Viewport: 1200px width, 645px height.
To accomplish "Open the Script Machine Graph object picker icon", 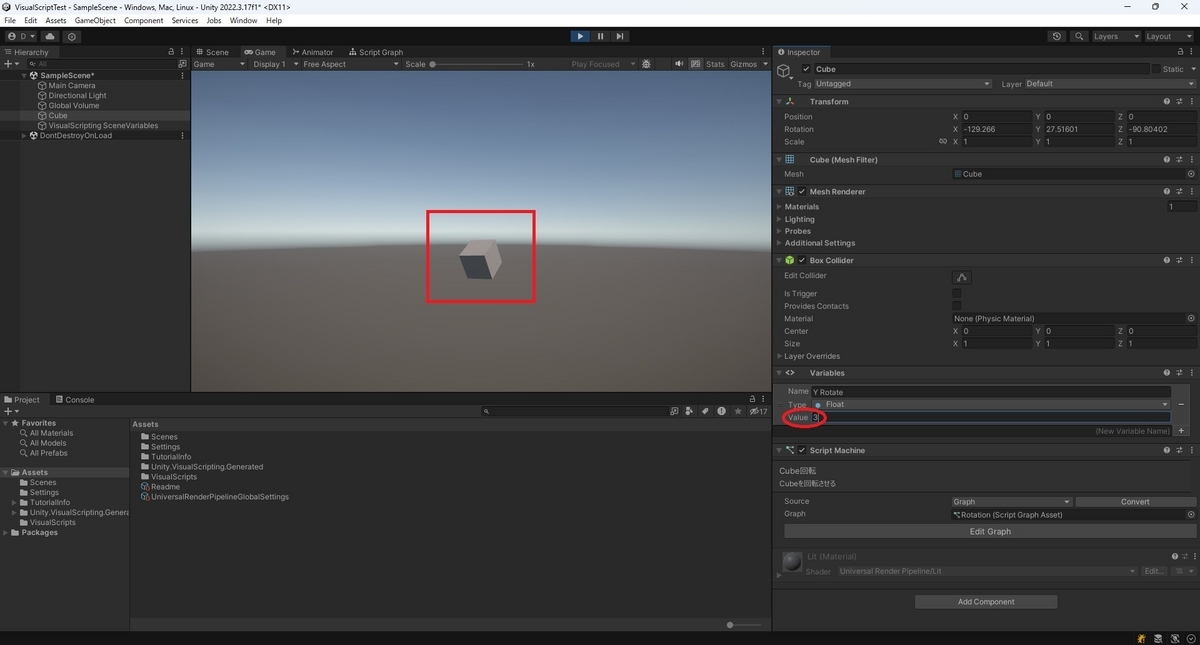I will tap(1191, 514).
